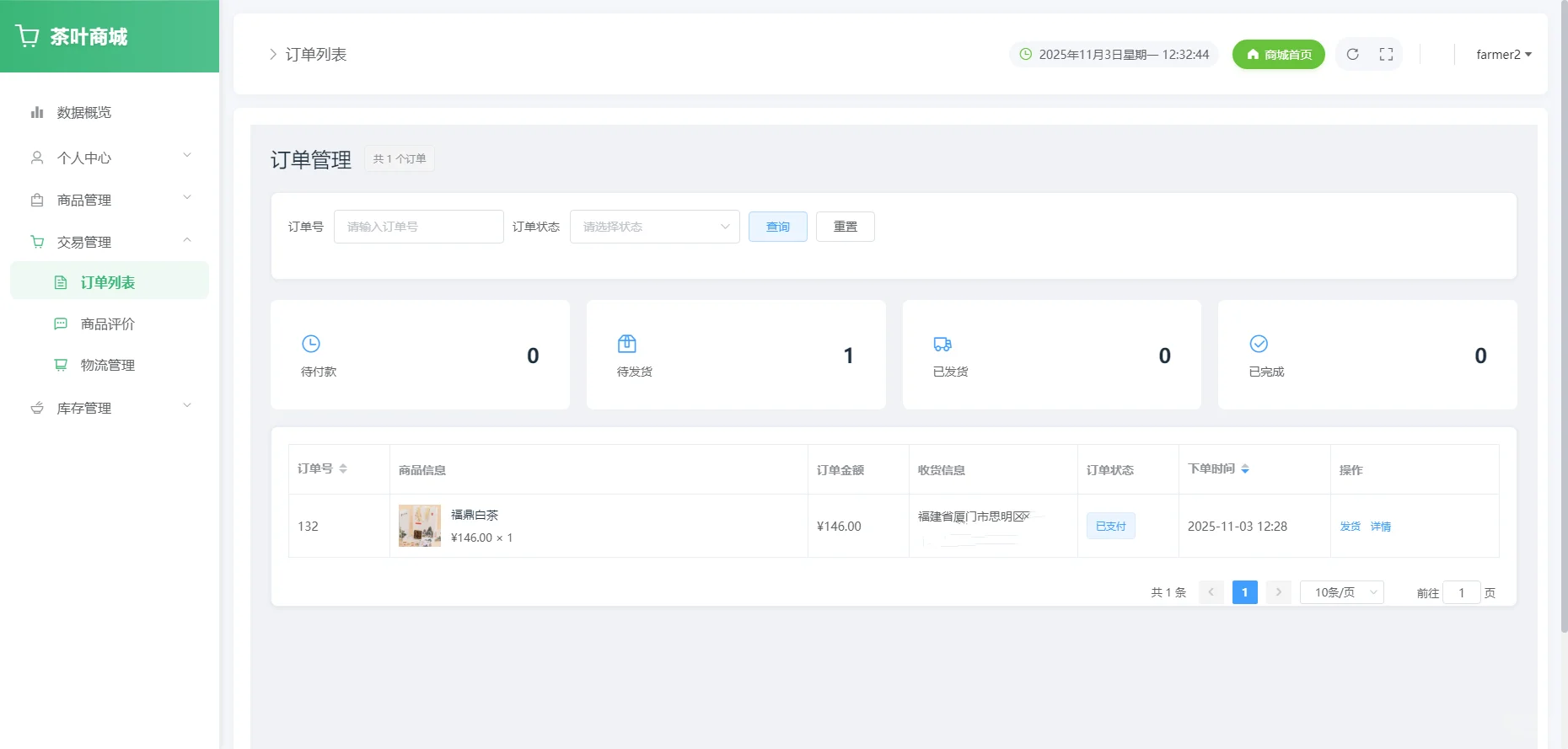The height and width of the screenshot is (749, 1568).
Task: Click the 商品管理 bag icon
Action: (37, 200)
